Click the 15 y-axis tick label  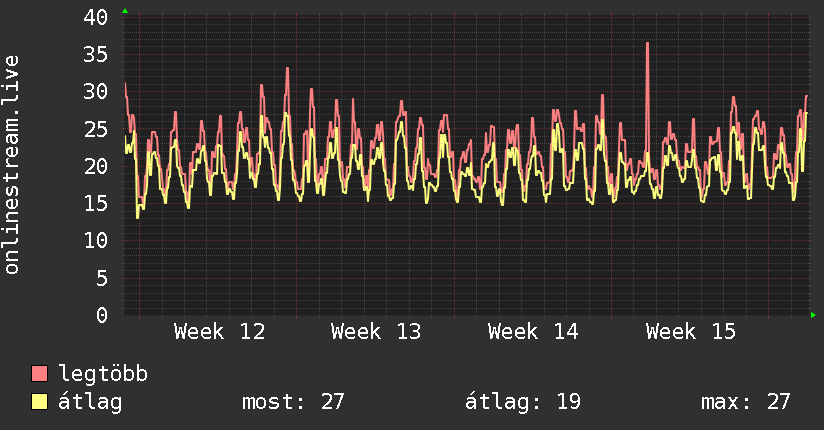coord(96,204)
